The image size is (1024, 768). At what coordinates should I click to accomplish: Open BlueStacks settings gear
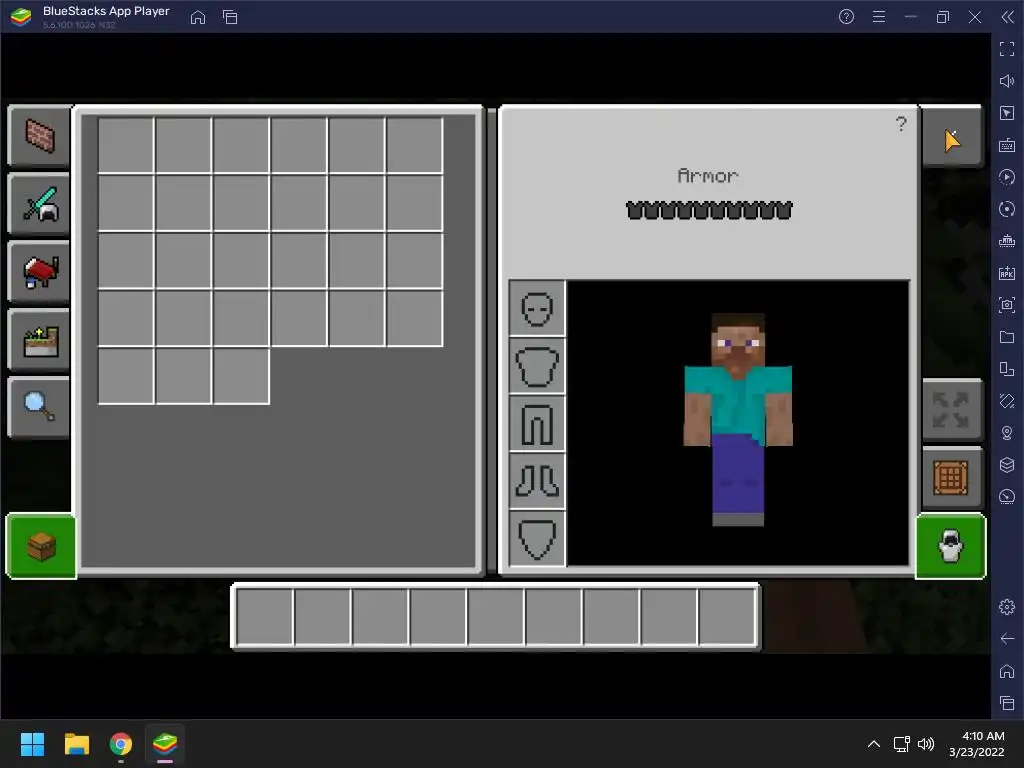coord(1007,607)
